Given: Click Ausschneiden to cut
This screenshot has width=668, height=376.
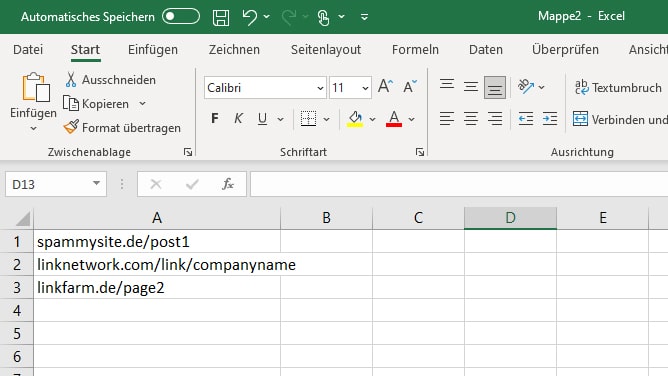Looking at the screenshot, I should tap(110, 80).
